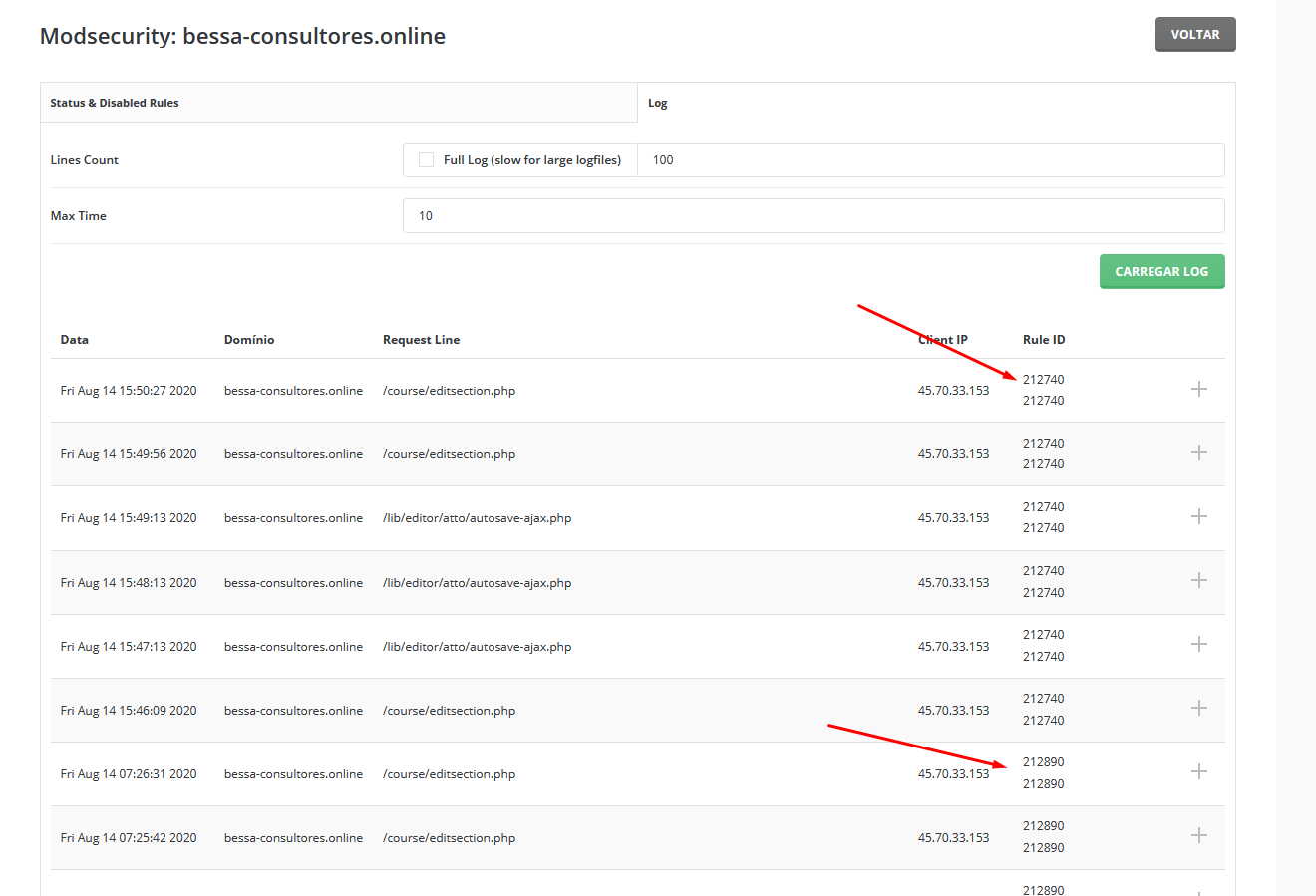
Task: Open details plus icon for 15:48:13 row
Action: [1198, 580]
